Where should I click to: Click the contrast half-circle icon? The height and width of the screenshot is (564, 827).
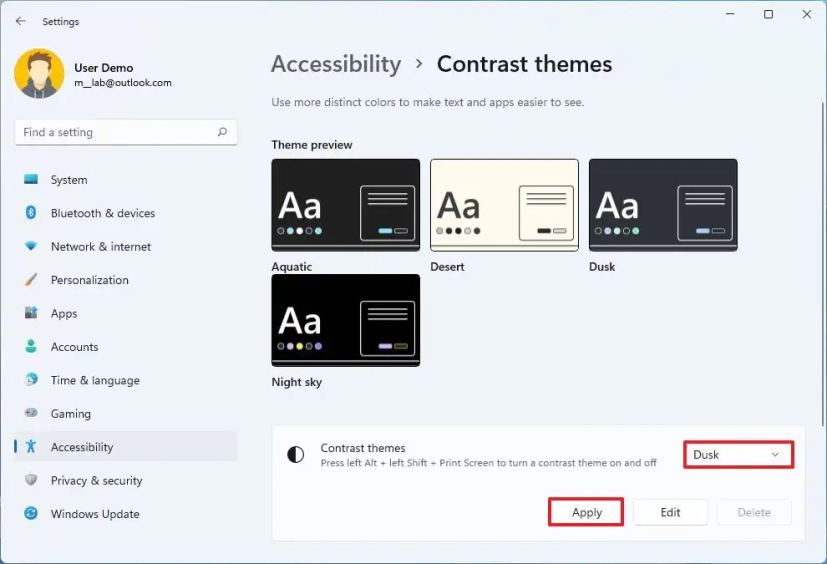coord(295,454)
